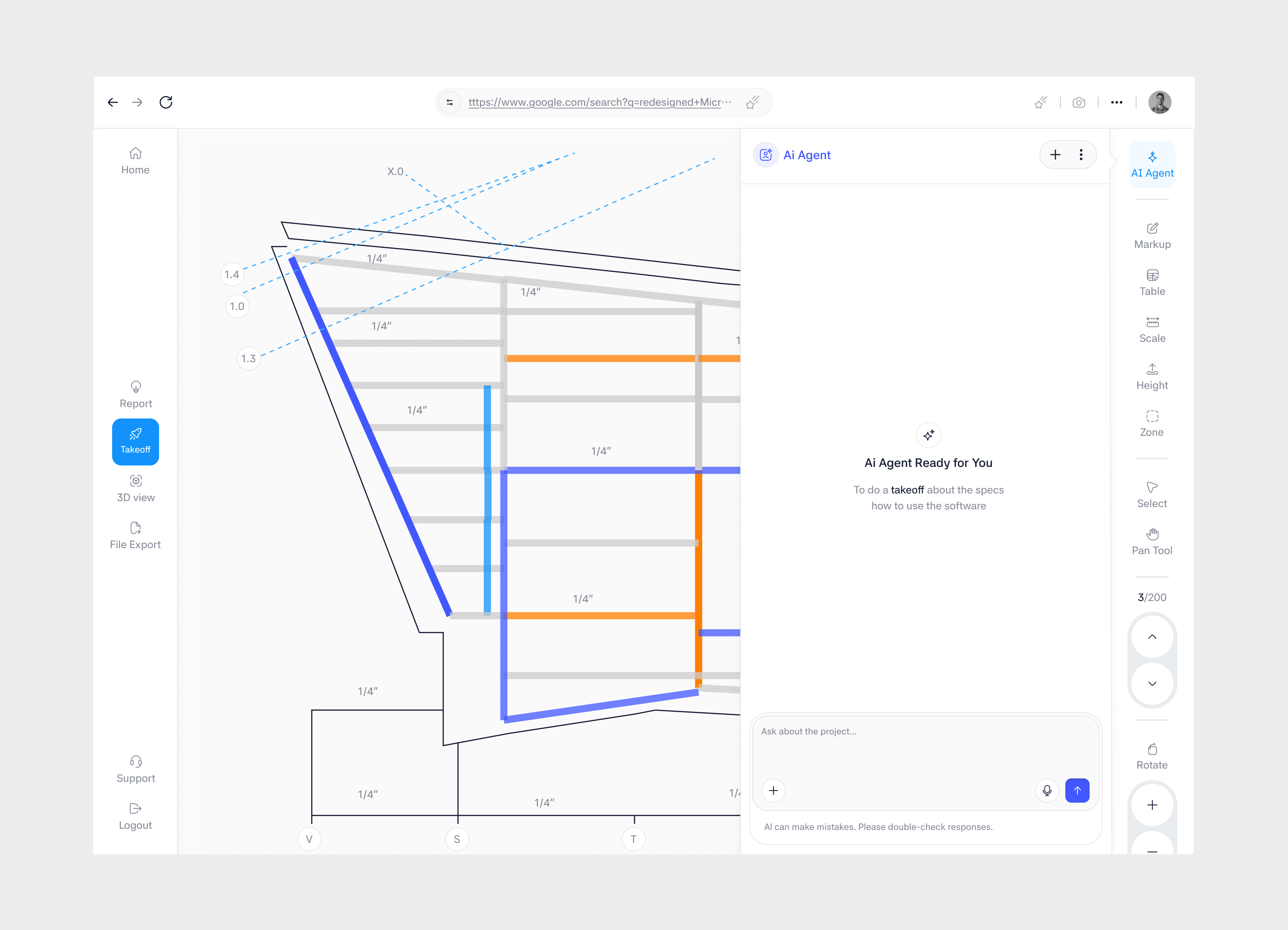Open browser three-dots menu
The image size is (1288, 930).
pos(1116,102)
